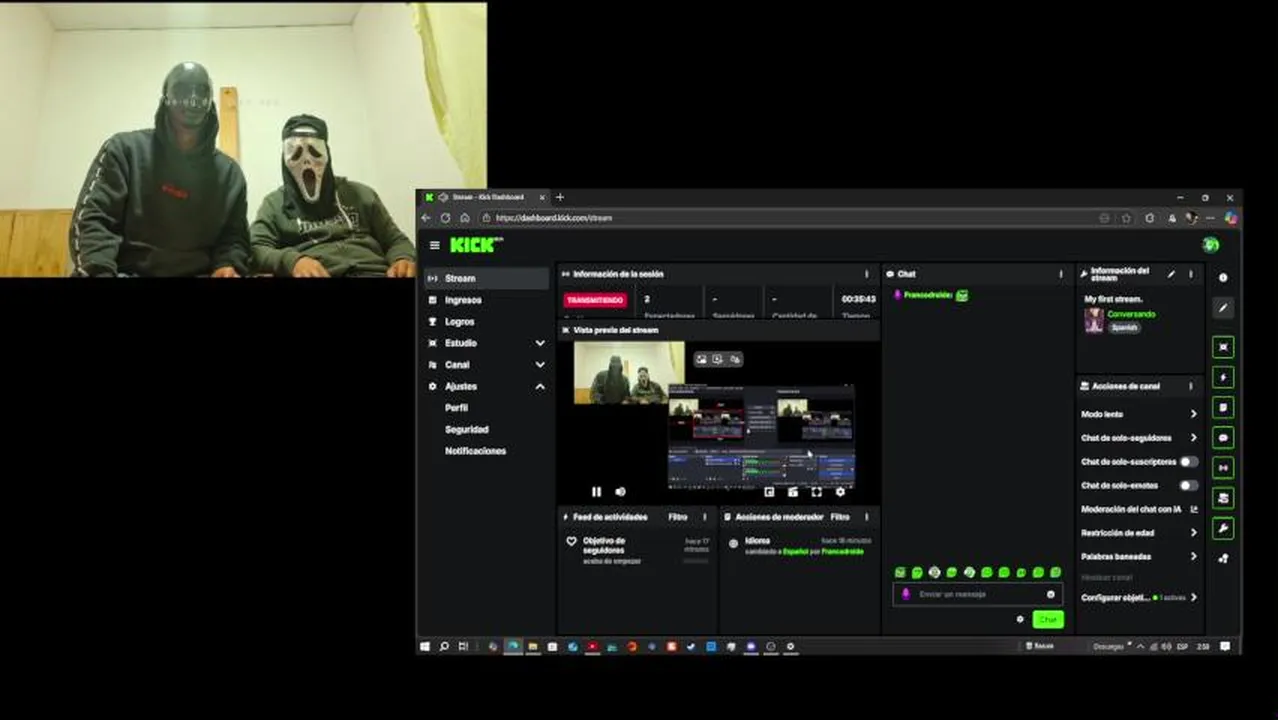The image size is (1278, 720).
Task: Open the emote picker in the chat input
Action: coord(1050,594)
